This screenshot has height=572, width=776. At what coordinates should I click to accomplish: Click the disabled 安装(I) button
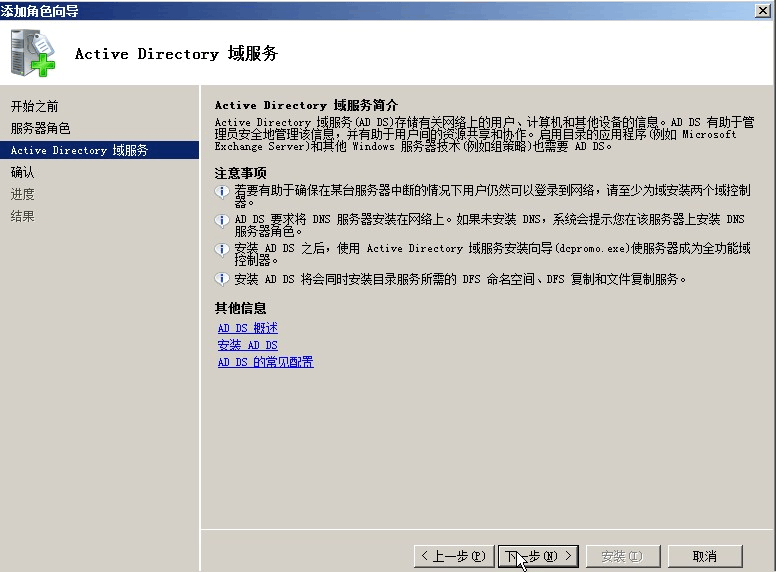pos(623,556)
